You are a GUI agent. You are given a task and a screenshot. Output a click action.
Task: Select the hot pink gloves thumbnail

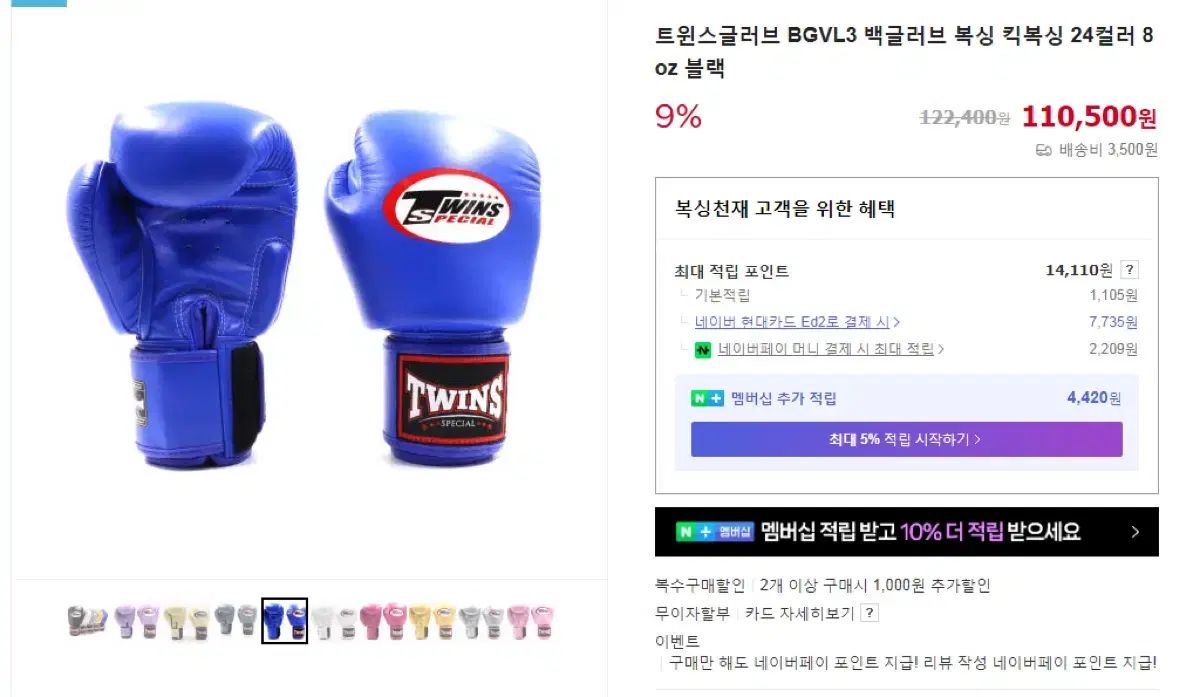[x=382, y=621]
